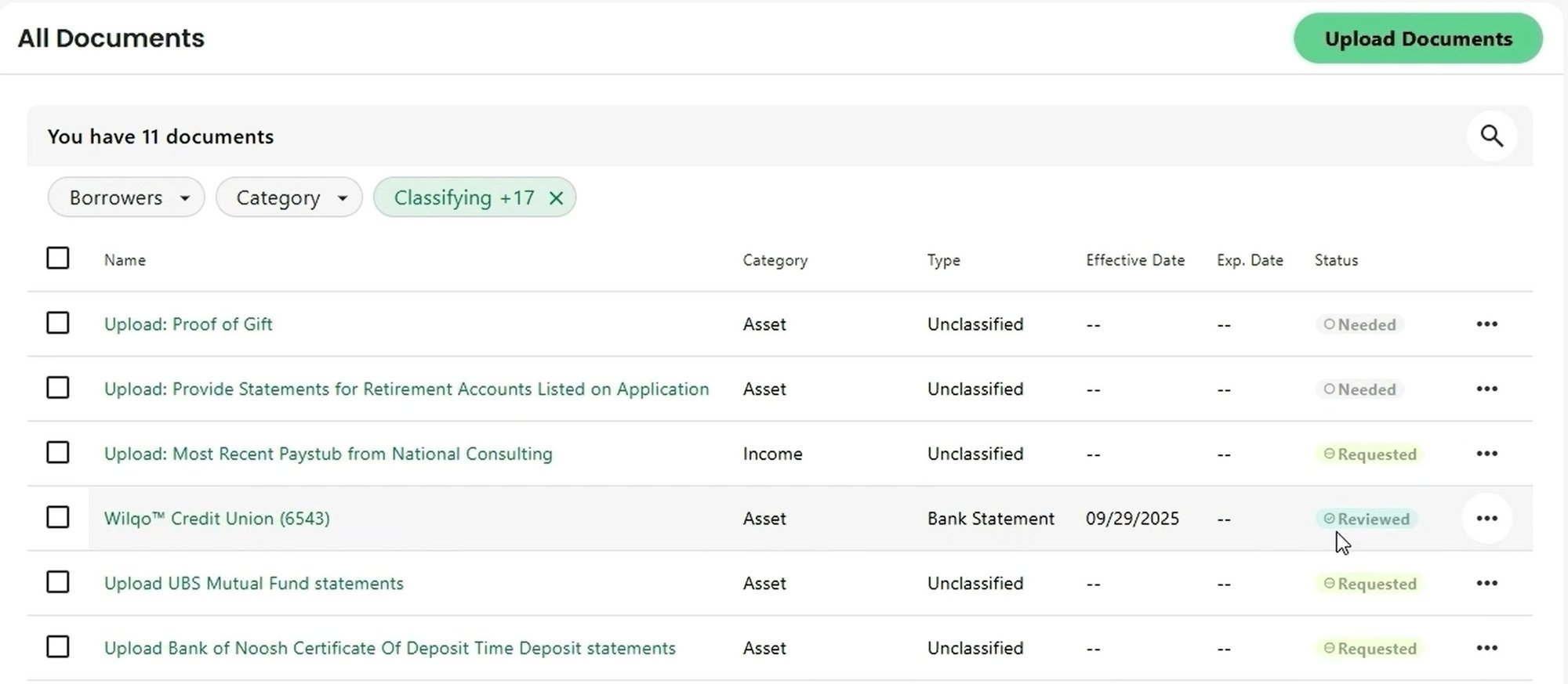
Task: Check the Most Recent Paystub row
Action: (x=58, y=453)
